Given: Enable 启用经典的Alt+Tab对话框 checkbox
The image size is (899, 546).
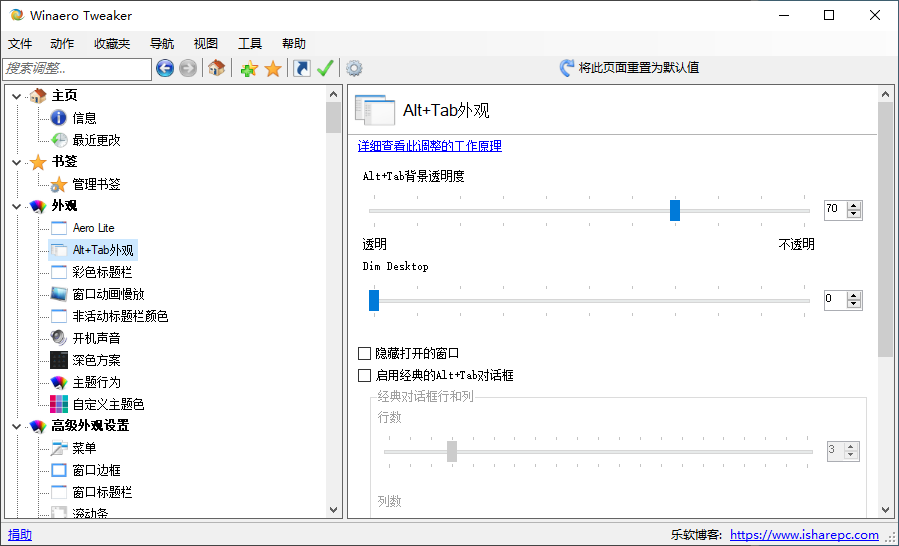Looking at the screenshot, I should coord(364,376).
